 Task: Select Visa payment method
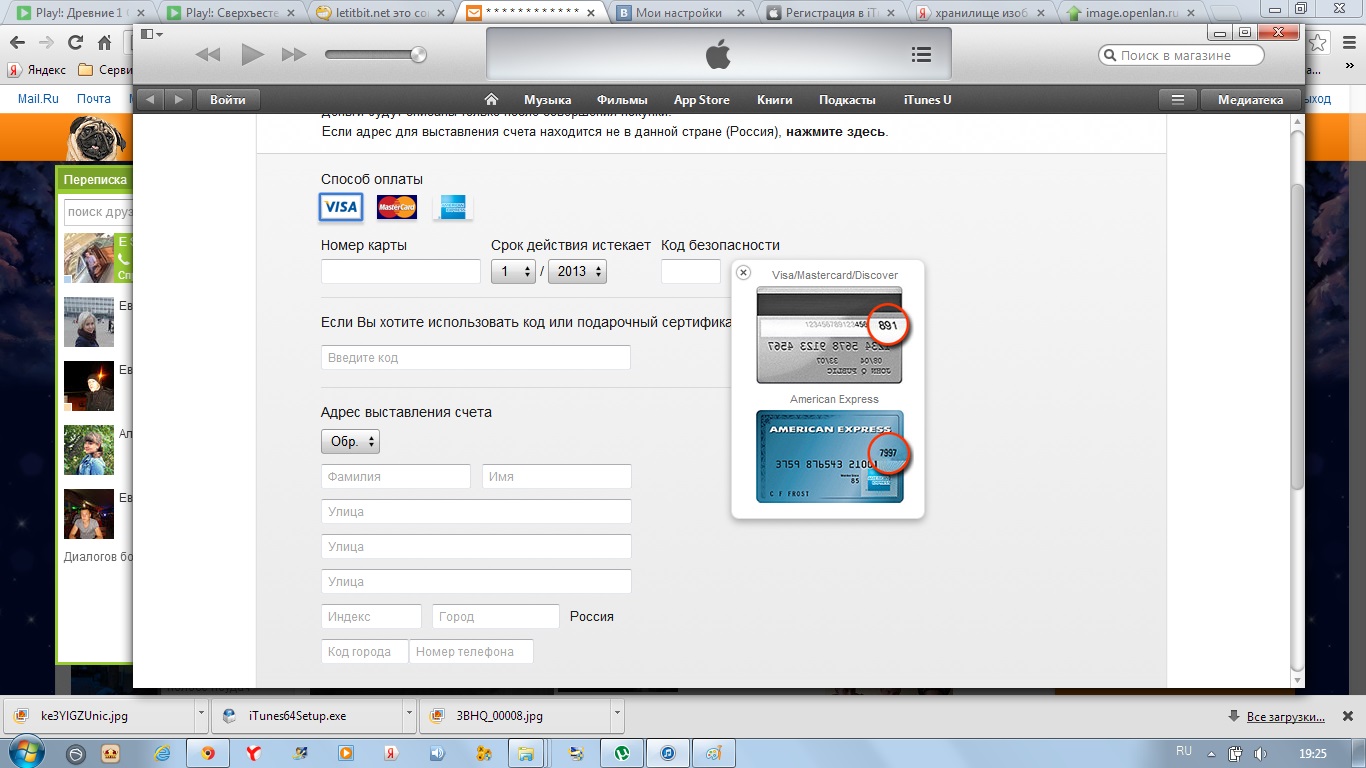[341, 207]
